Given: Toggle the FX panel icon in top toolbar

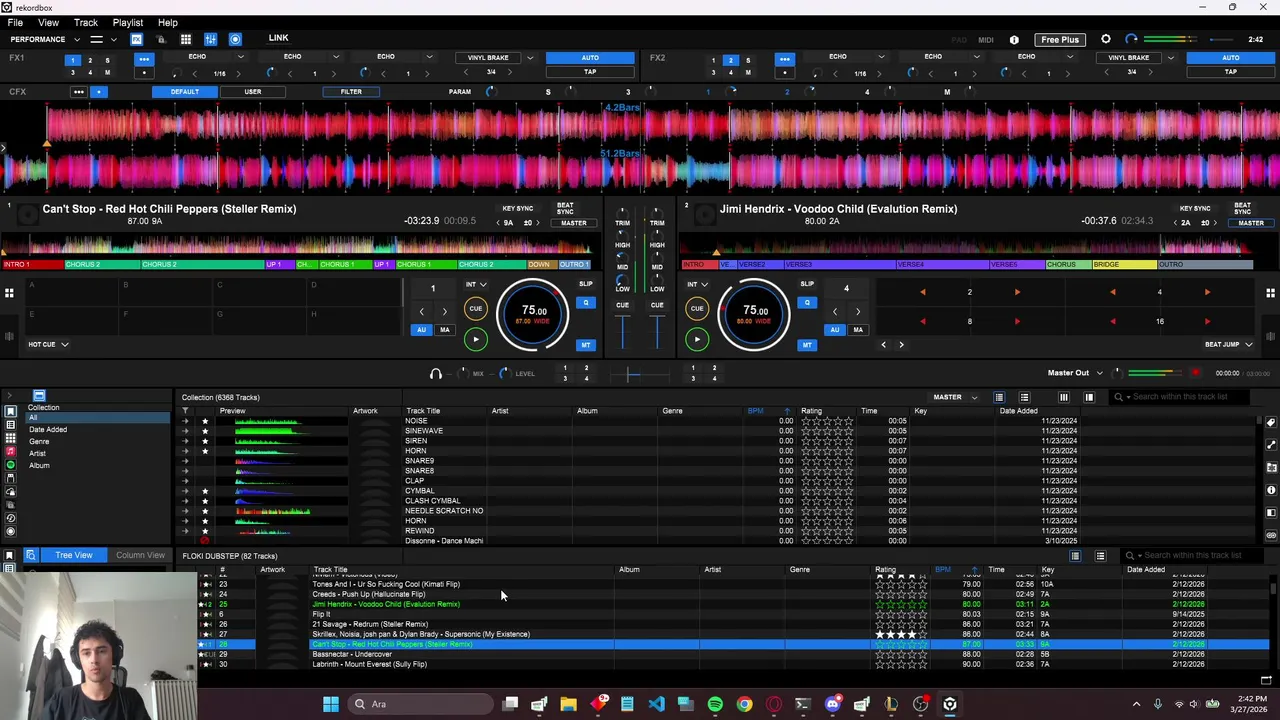Looking at the screenshot, I should tap(136, 39).
